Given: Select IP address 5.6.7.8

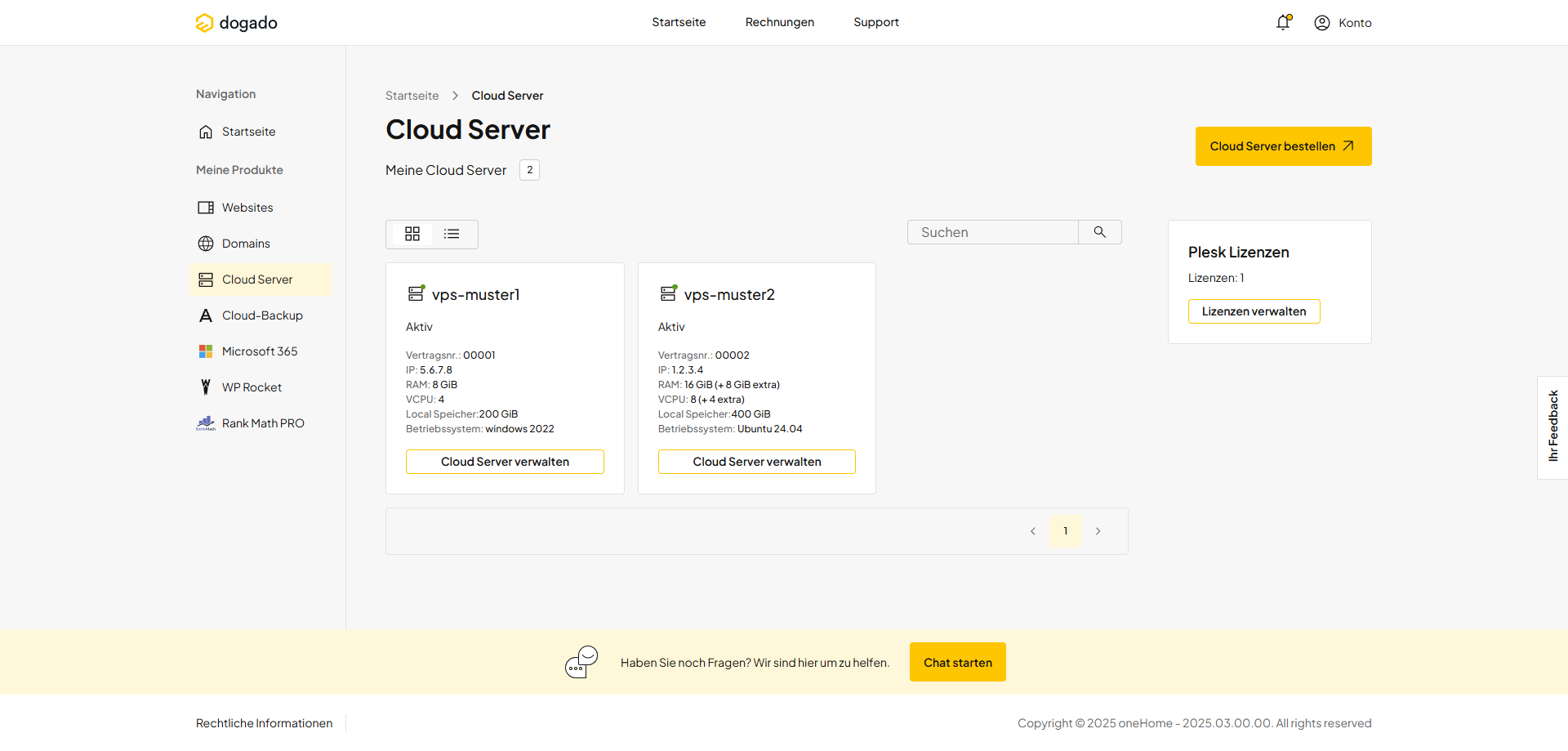Looking at the screenshot, I should (436, 370).
